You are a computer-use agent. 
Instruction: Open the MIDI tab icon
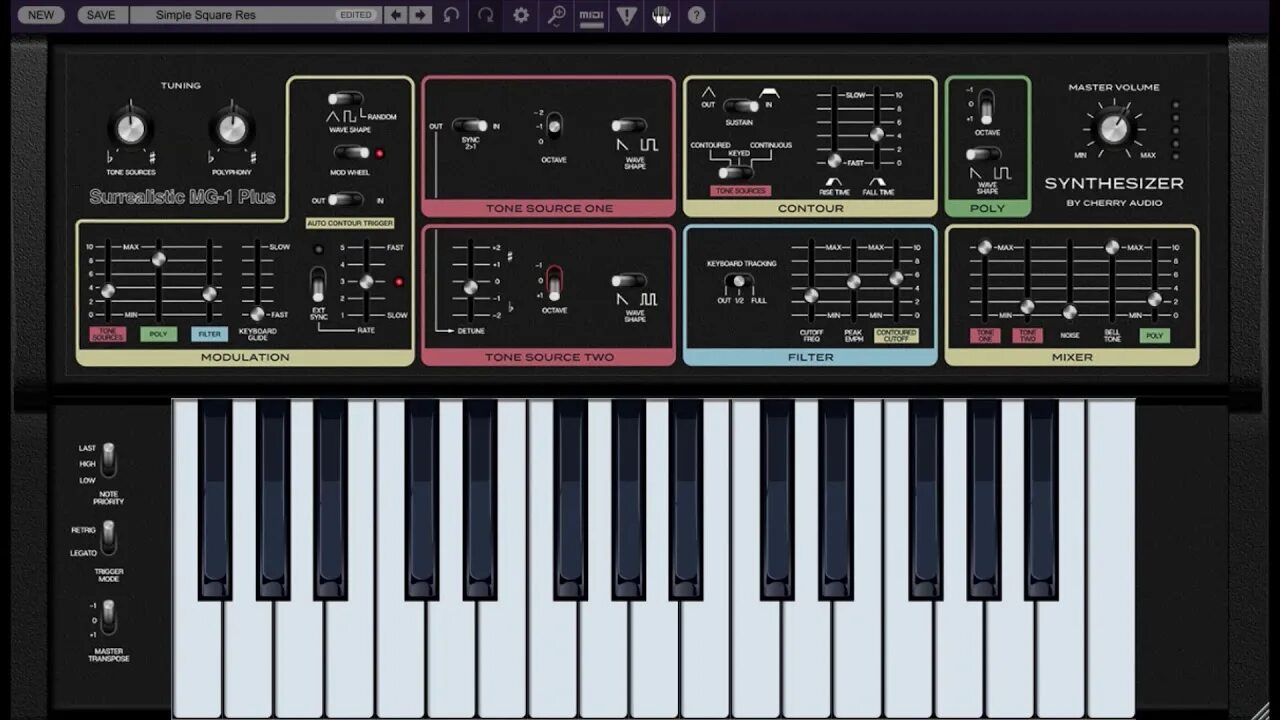(592, 15)
